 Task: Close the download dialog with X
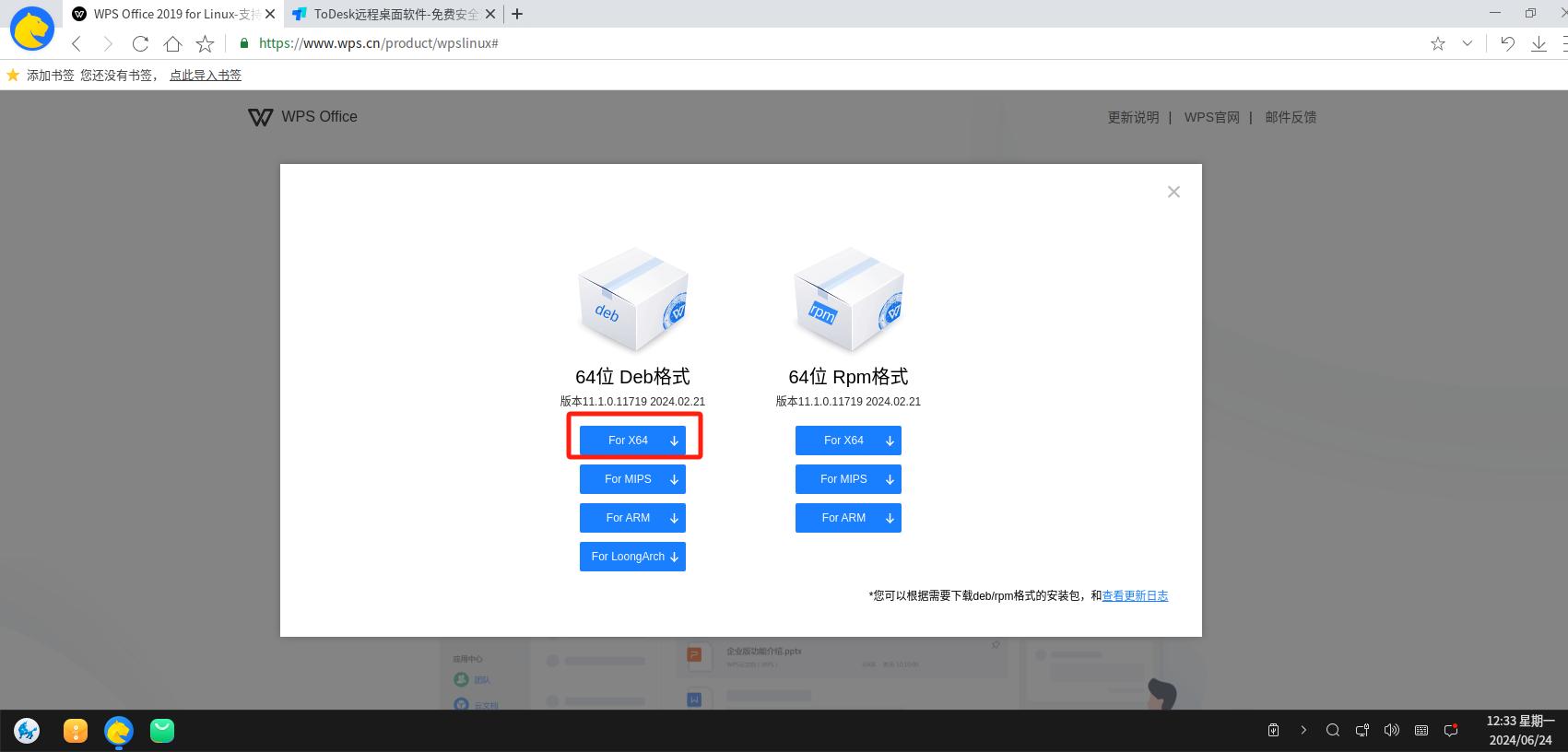coord(1173,192)
